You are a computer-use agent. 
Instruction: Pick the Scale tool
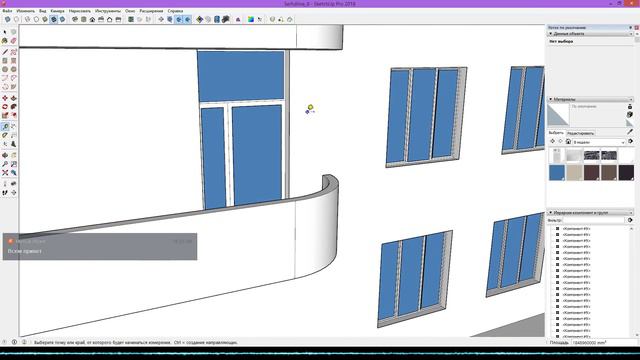click(x=5, y=116)
